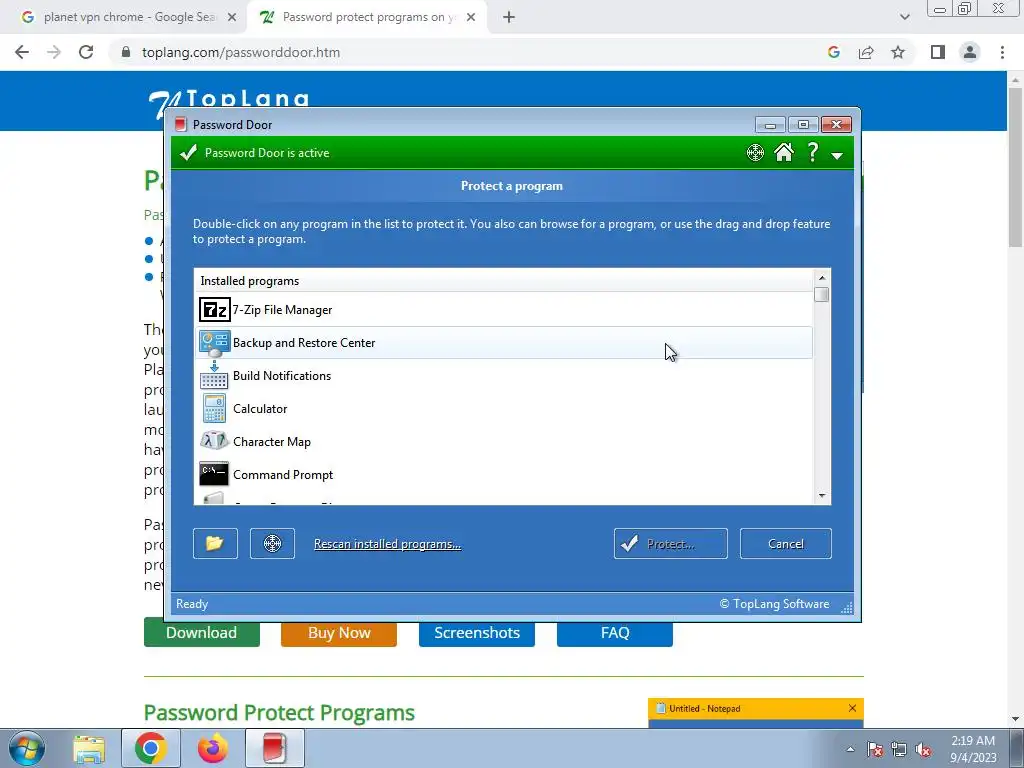
Task: Open Chrome tab search chevron
Action: click(x=904, y=18)
